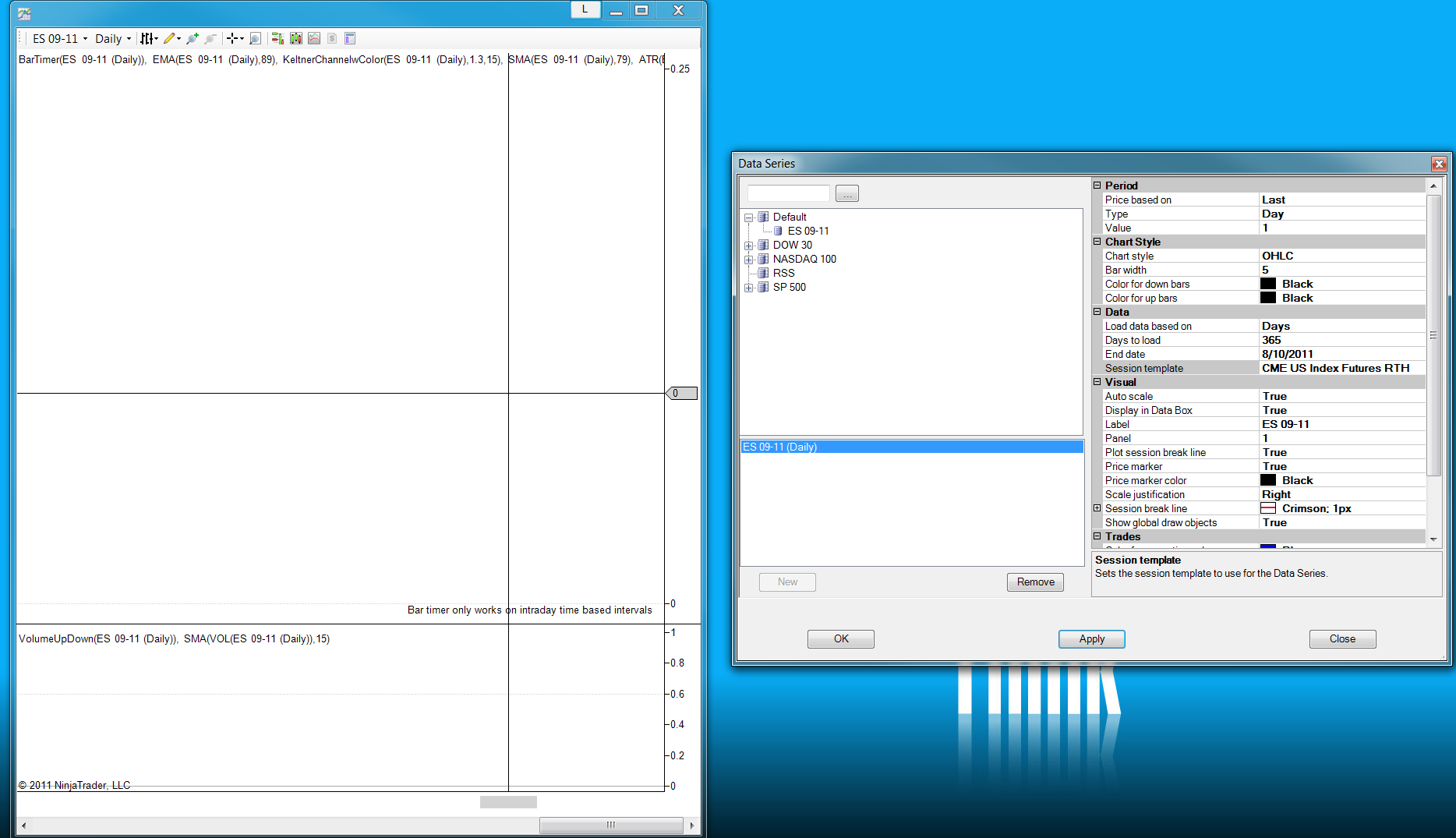The image size is (1456, 838).
Task: Click the instrument browse ellipsis button
Action: (847, 193)
